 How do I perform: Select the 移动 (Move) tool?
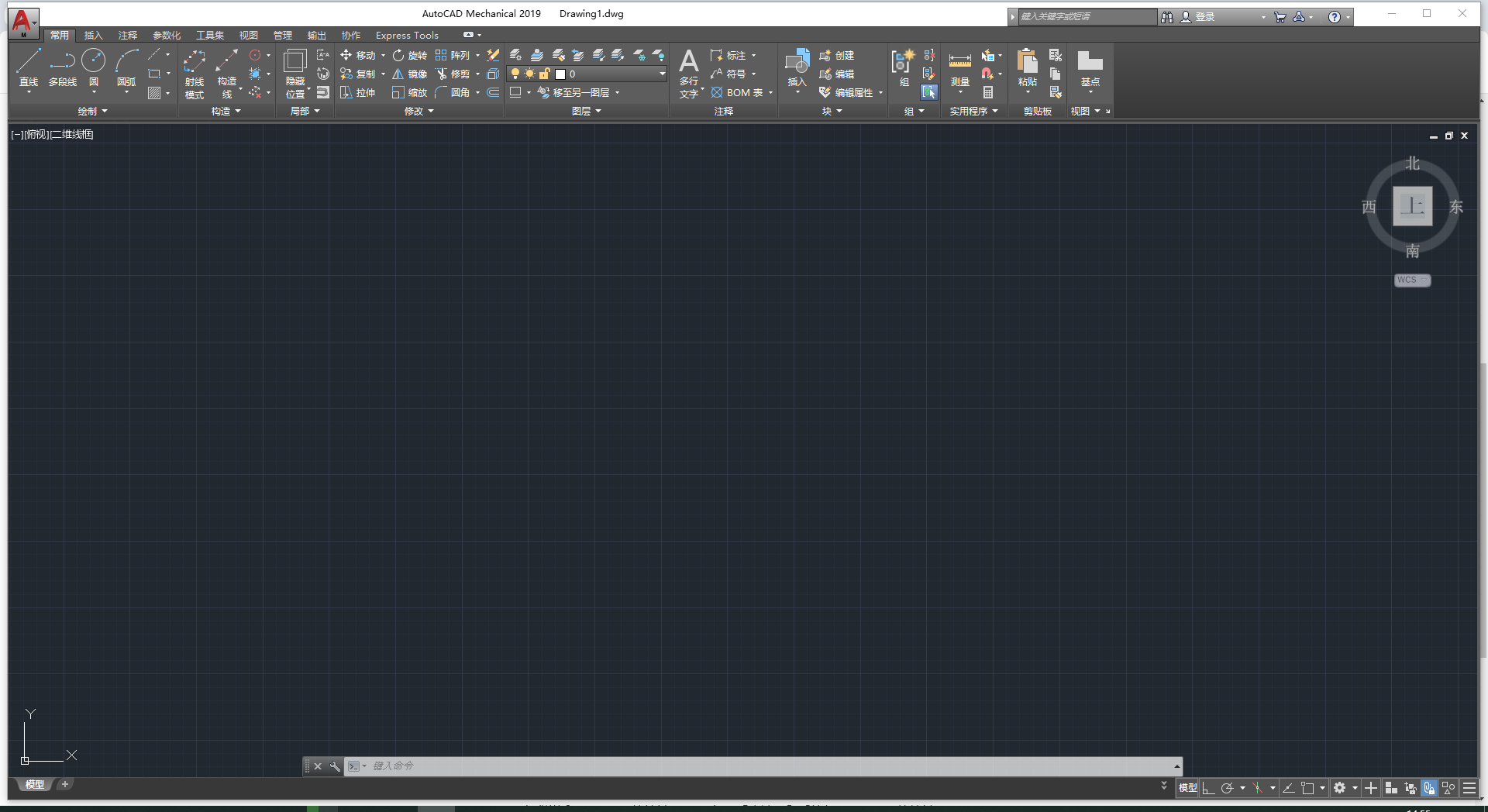tap(358, 55)
